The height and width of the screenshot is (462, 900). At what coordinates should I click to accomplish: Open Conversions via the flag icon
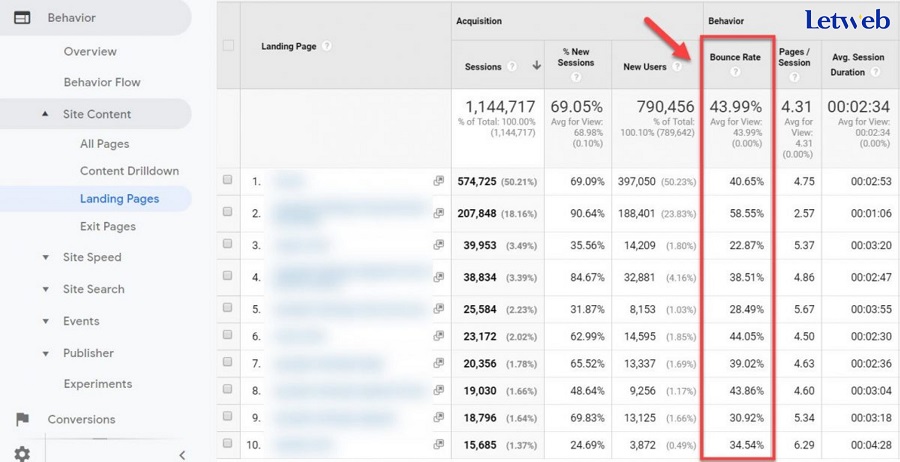(x=22, y=420)
